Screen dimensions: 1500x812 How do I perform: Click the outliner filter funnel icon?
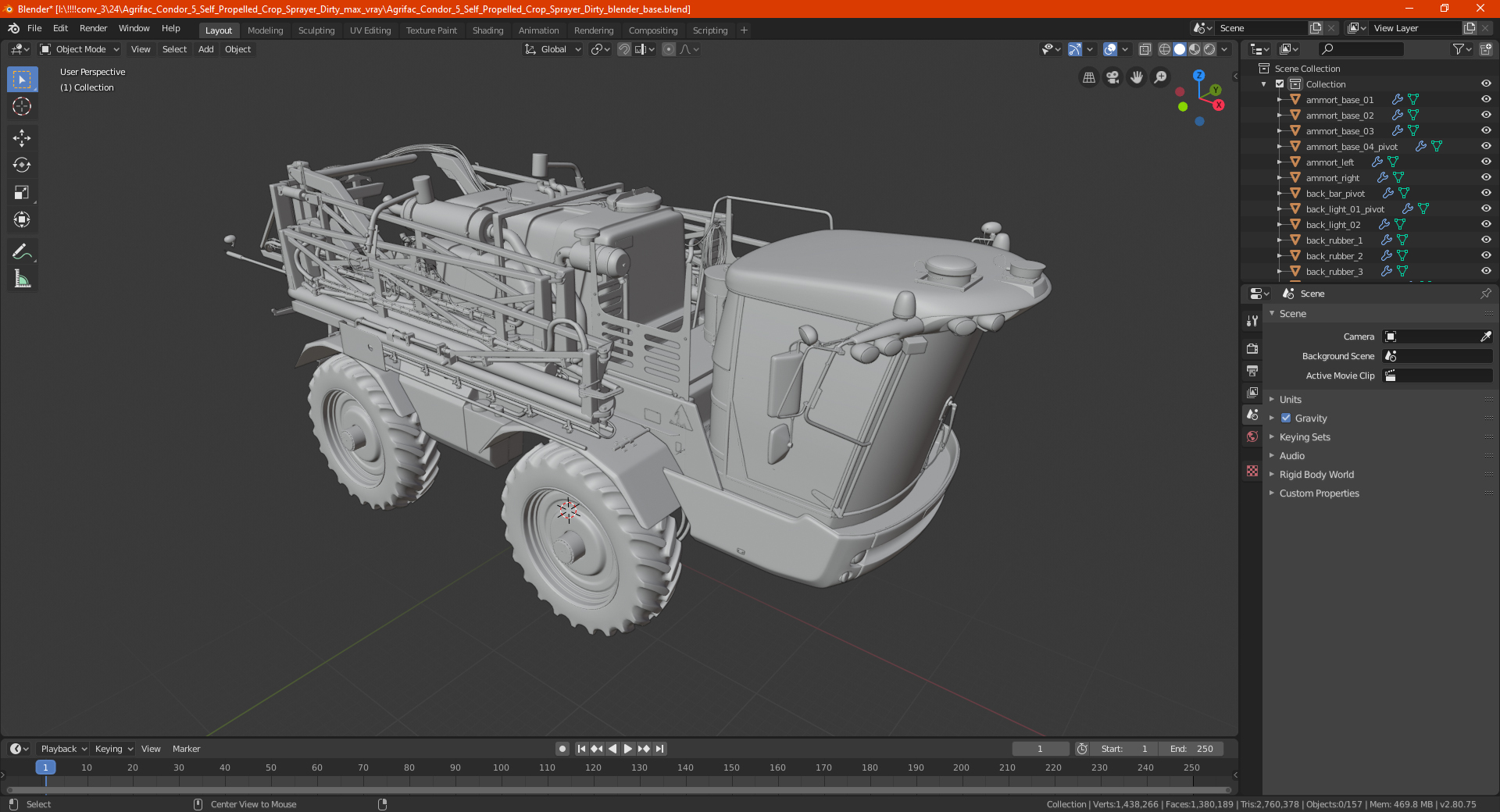pyautogui.click(x=1458, y=49)
